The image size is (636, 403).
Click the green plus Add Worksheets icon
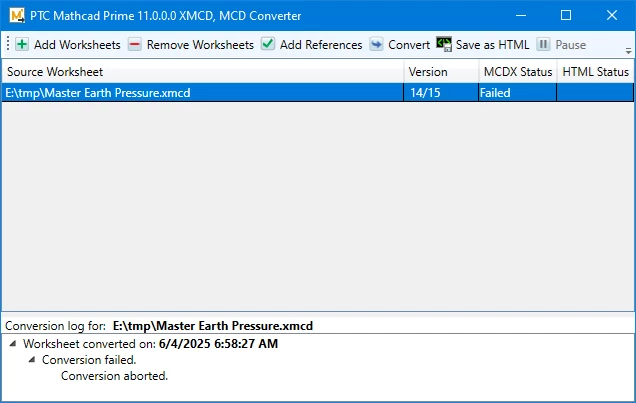point(22,44)
